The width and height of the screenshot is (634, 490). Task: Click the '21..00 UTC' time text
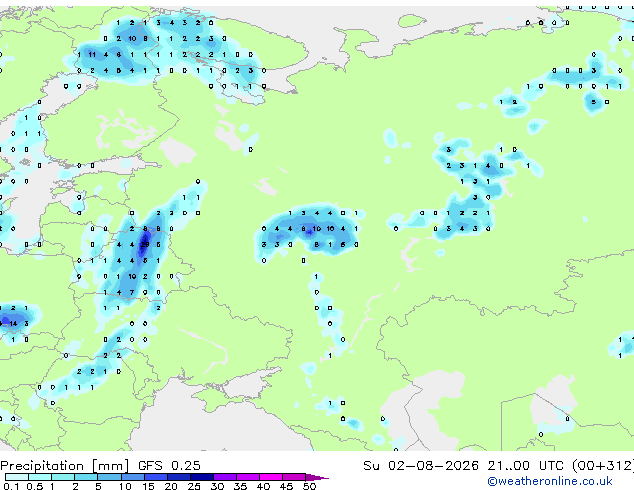(x=525, y=466)
